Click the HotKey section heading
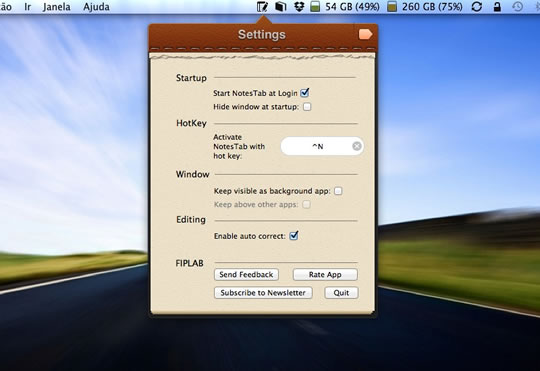 pos(191,123)
